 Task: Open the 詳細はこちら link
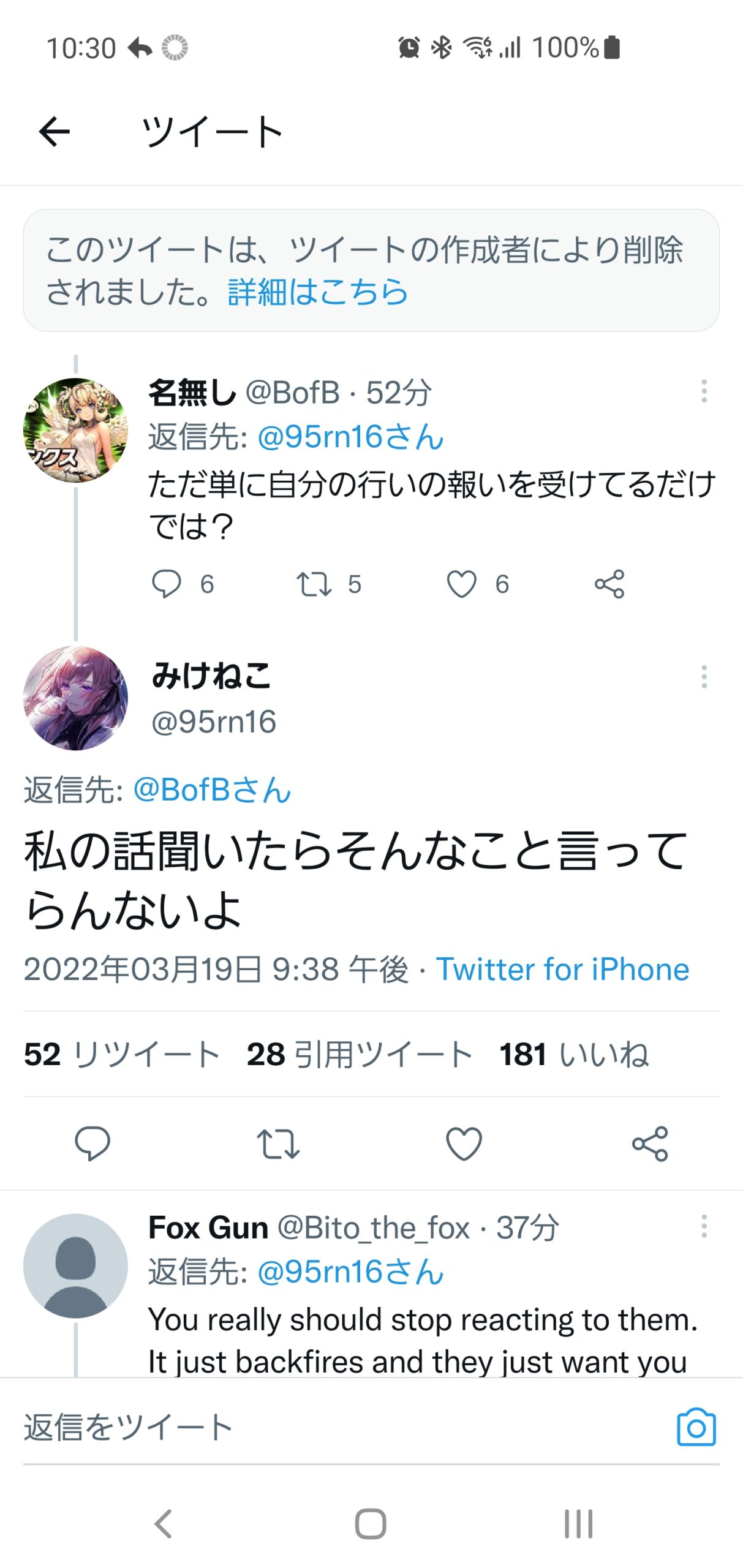click(x=317, y=292)
